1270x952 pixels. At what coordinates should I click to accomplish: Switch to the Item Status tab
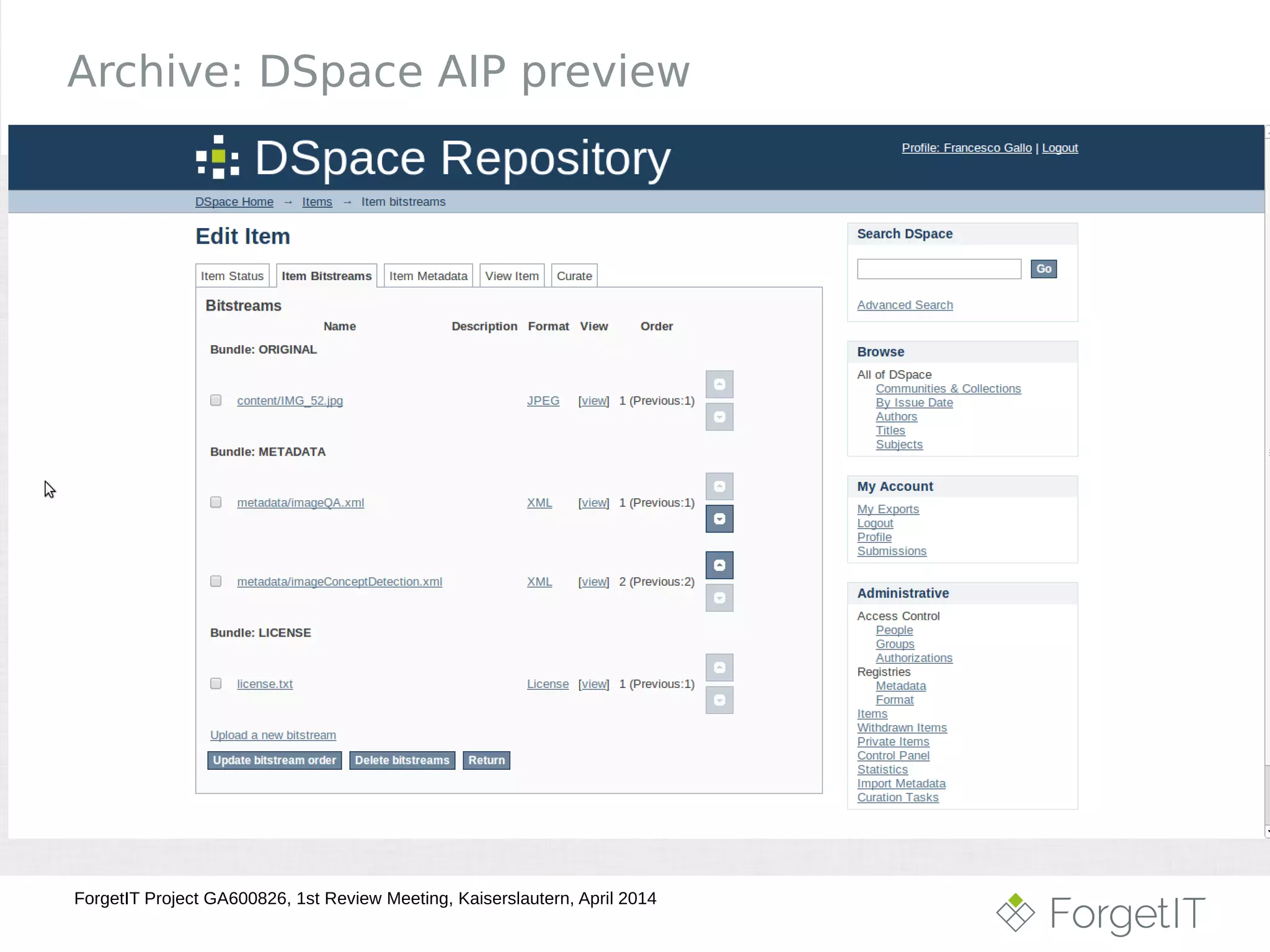(x=232, y=276)
